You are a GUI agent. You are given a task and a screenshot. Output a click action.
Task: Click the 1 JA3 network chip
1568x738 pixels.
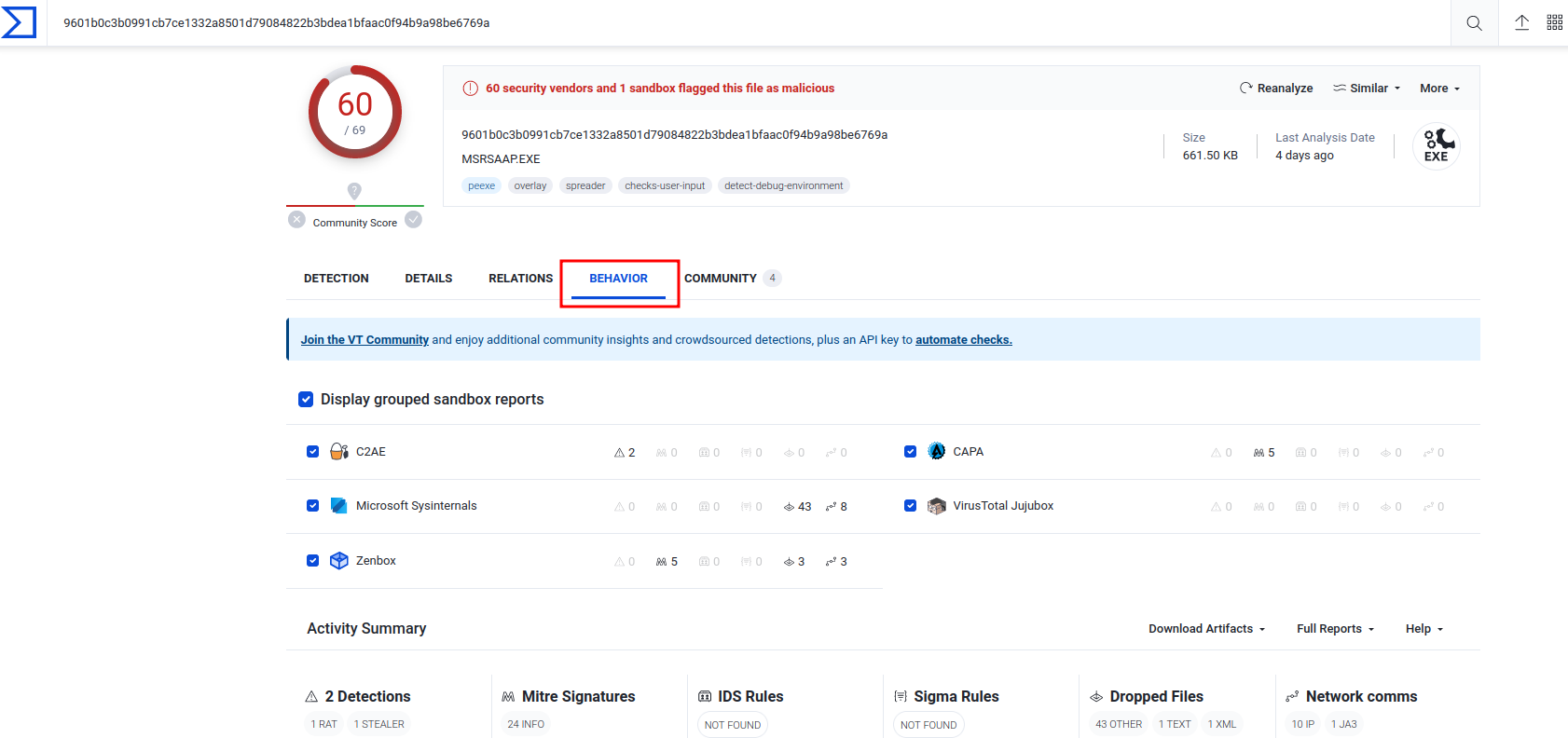pos(1344,725)
